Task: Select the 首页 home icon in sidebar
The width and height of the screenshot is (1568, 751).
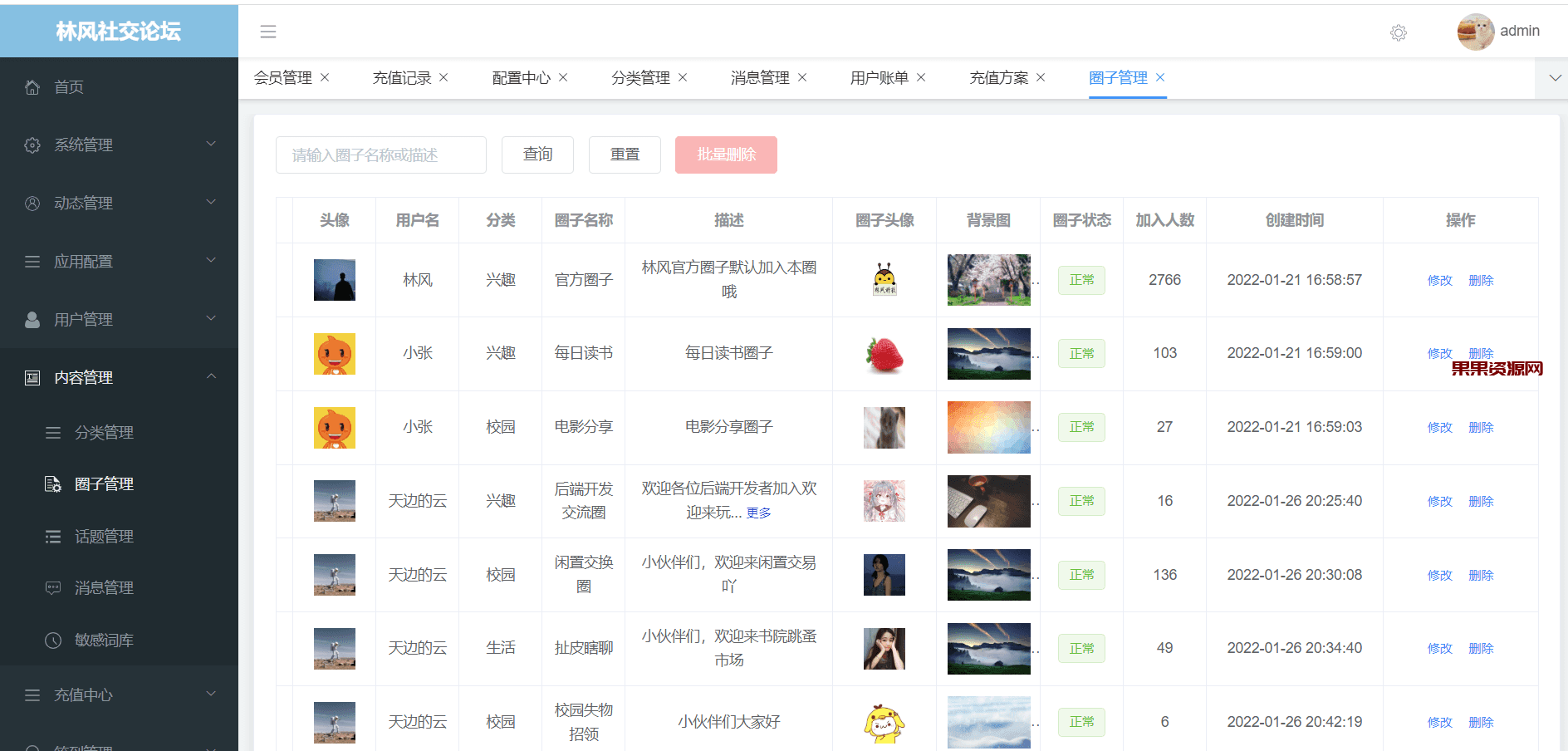Action: pos(32,86)
